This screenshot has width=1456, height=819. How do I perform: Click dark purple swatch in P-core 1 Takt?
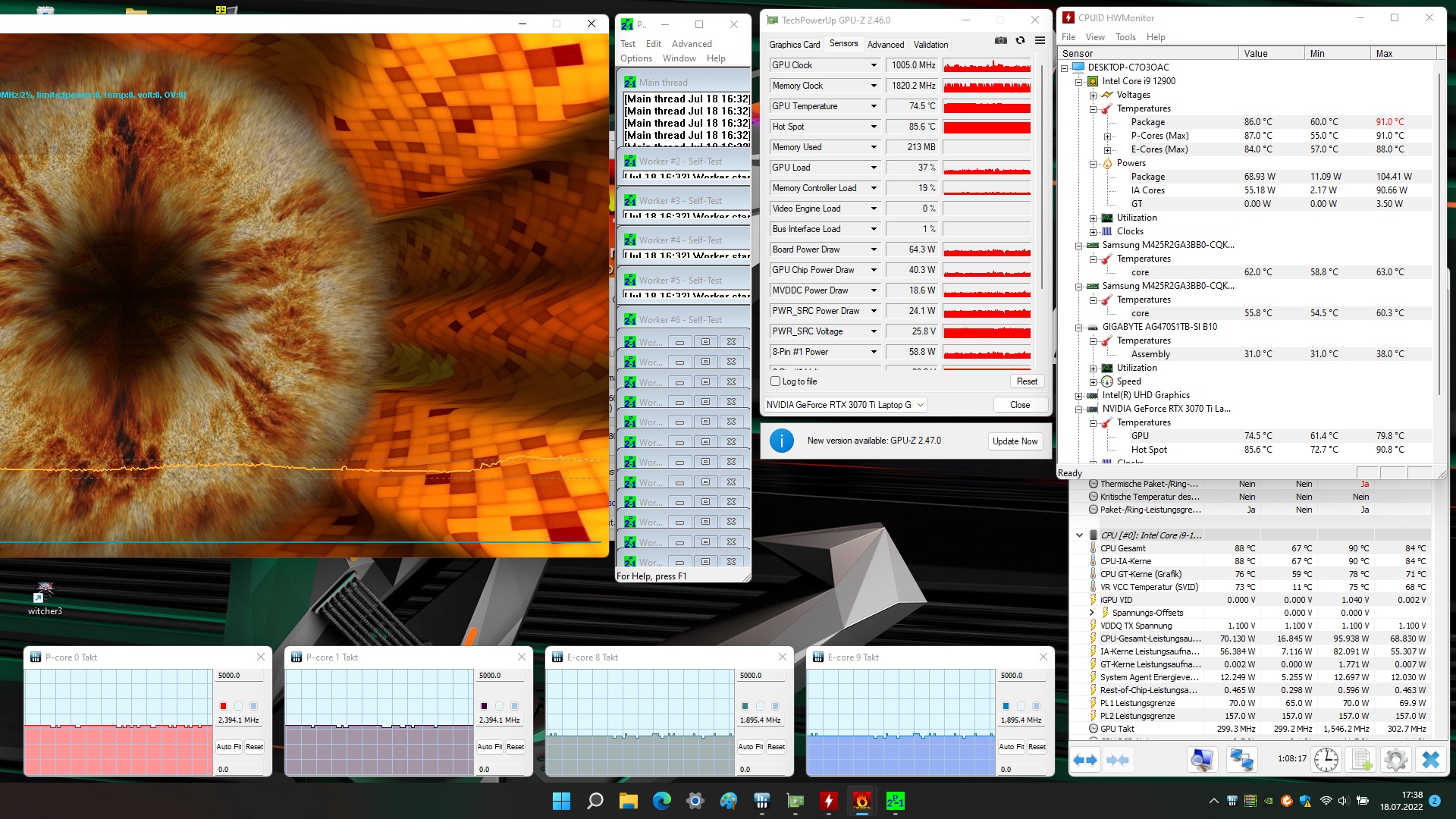[x=484, y=706]
